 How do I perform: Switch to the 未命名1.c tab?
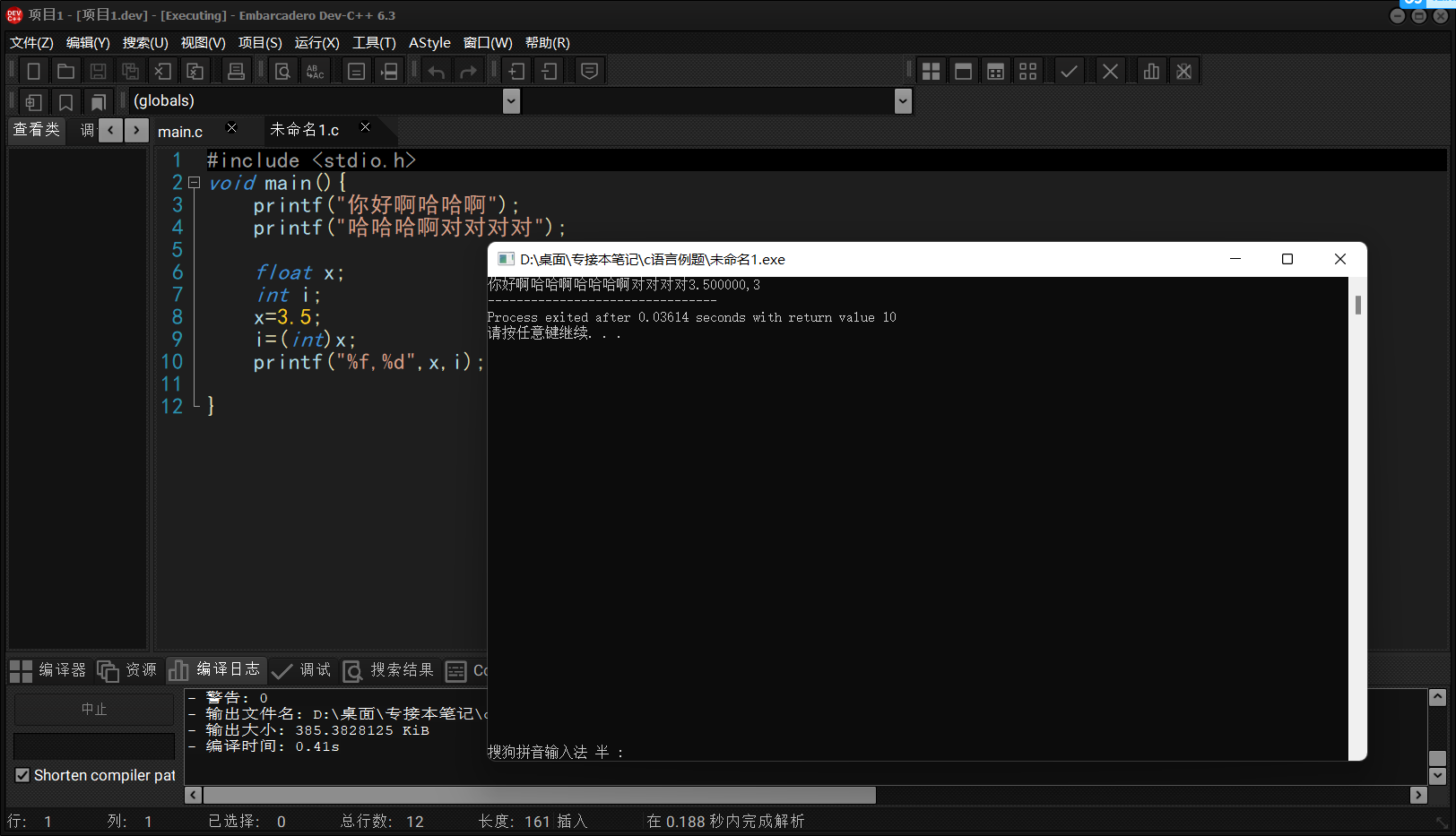pyautogui.click(x=304, y=130)
